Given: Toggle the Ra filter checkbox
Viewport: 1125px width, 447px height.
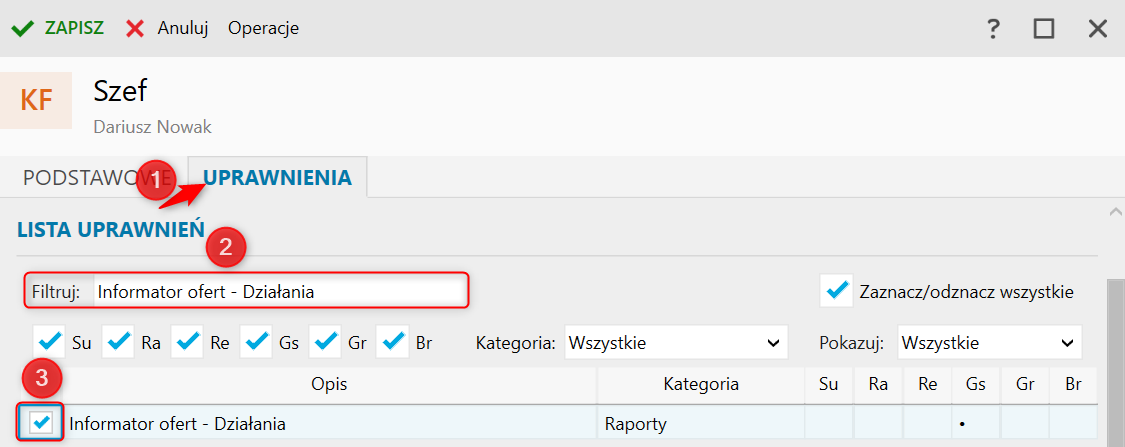Looking at the screenshot, I should point(118,342).
